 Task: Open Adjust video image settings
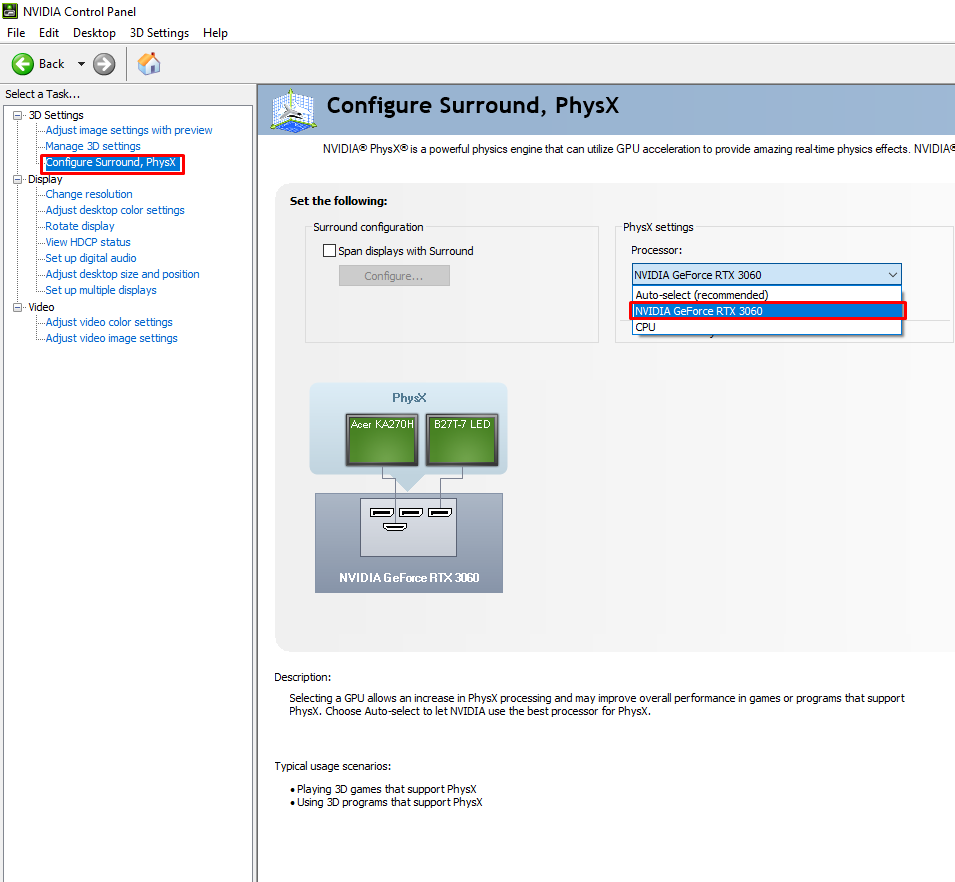111,338
